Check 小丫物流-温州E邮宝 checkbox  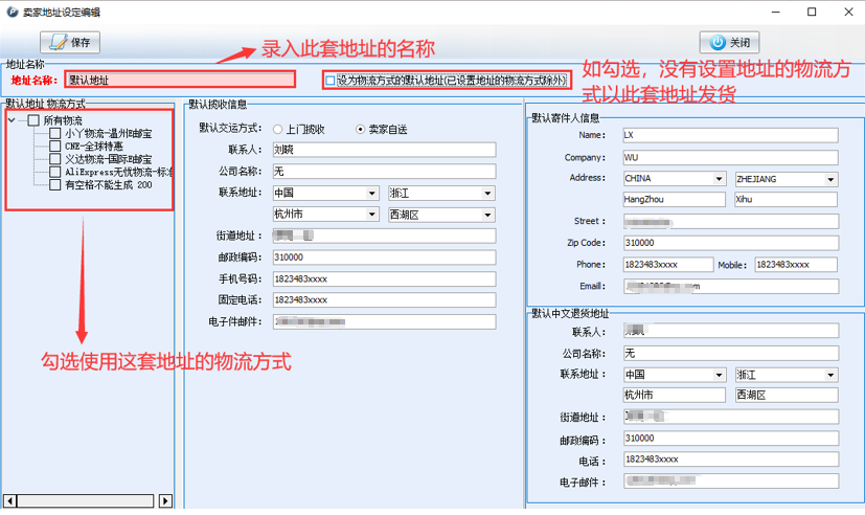55,133
